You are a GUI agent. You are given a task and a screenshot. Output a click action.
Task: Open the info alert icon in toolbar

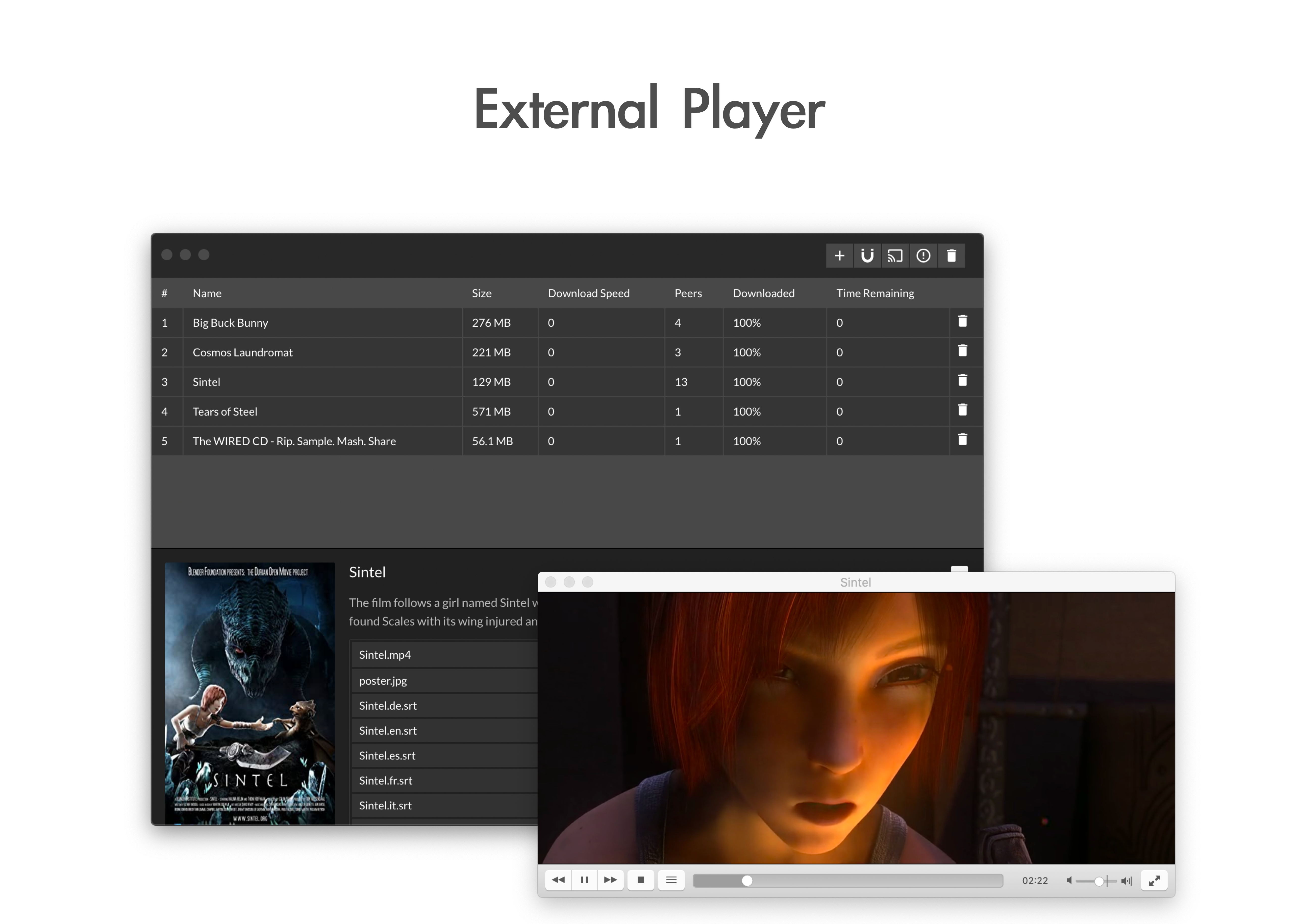pyautogui.click(x=923, y=256)
